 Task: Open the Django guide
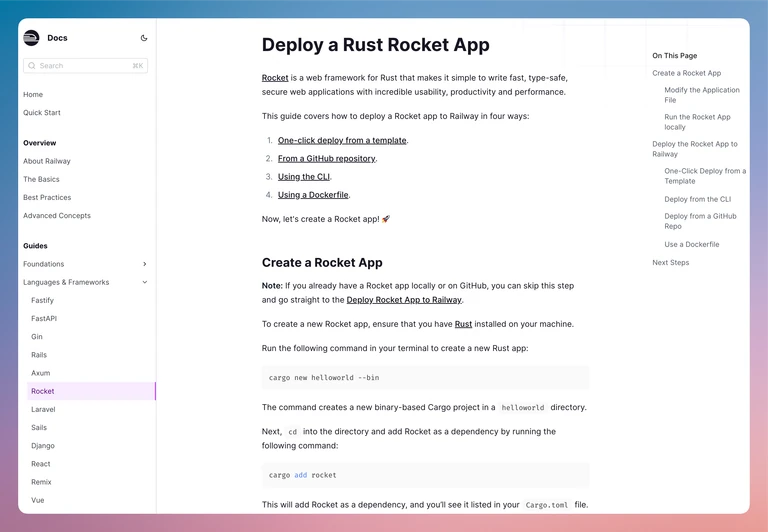click(43, 446)
